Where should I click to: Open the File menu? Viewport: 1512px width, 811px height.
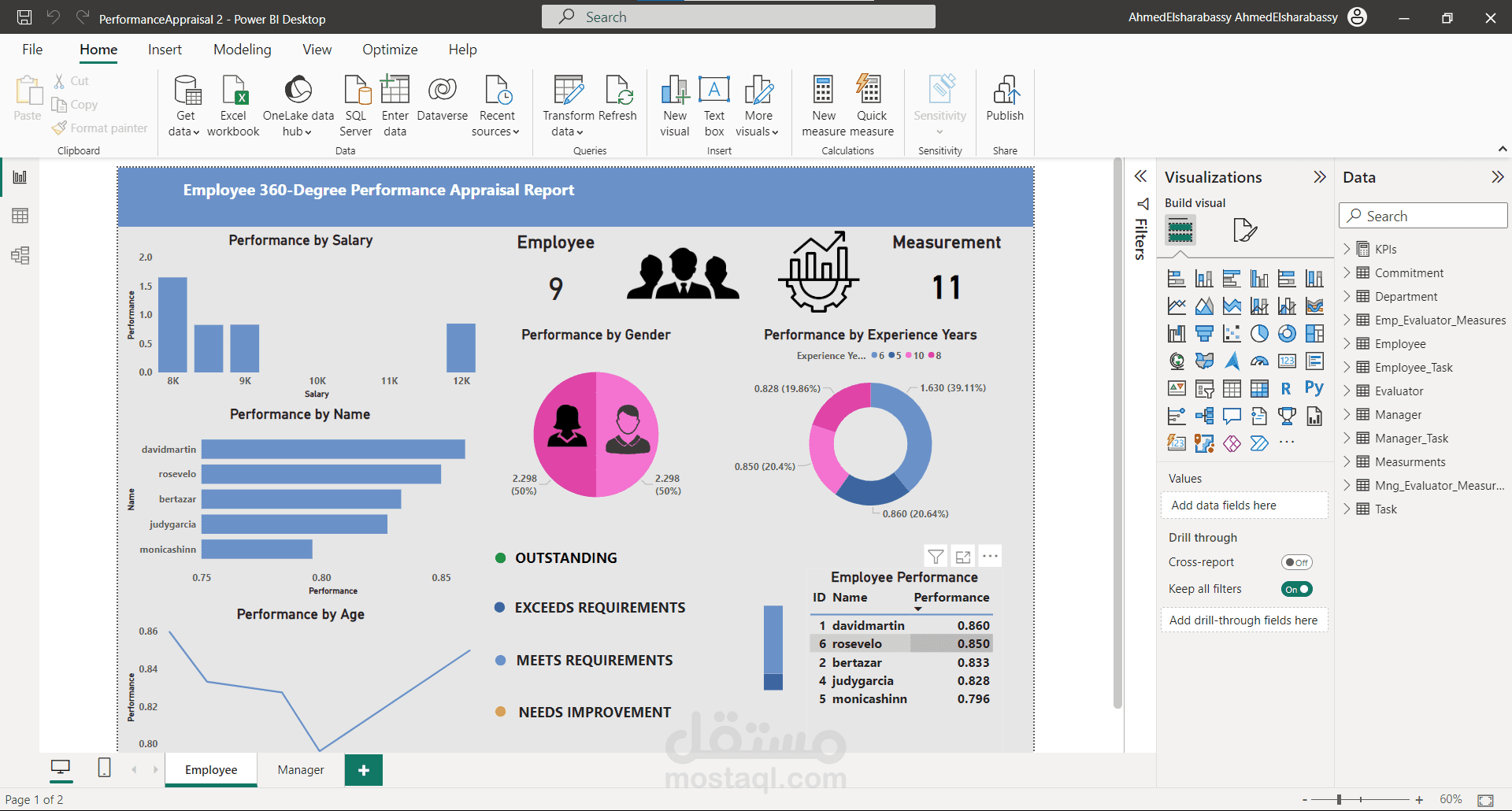tap(32, 50)
